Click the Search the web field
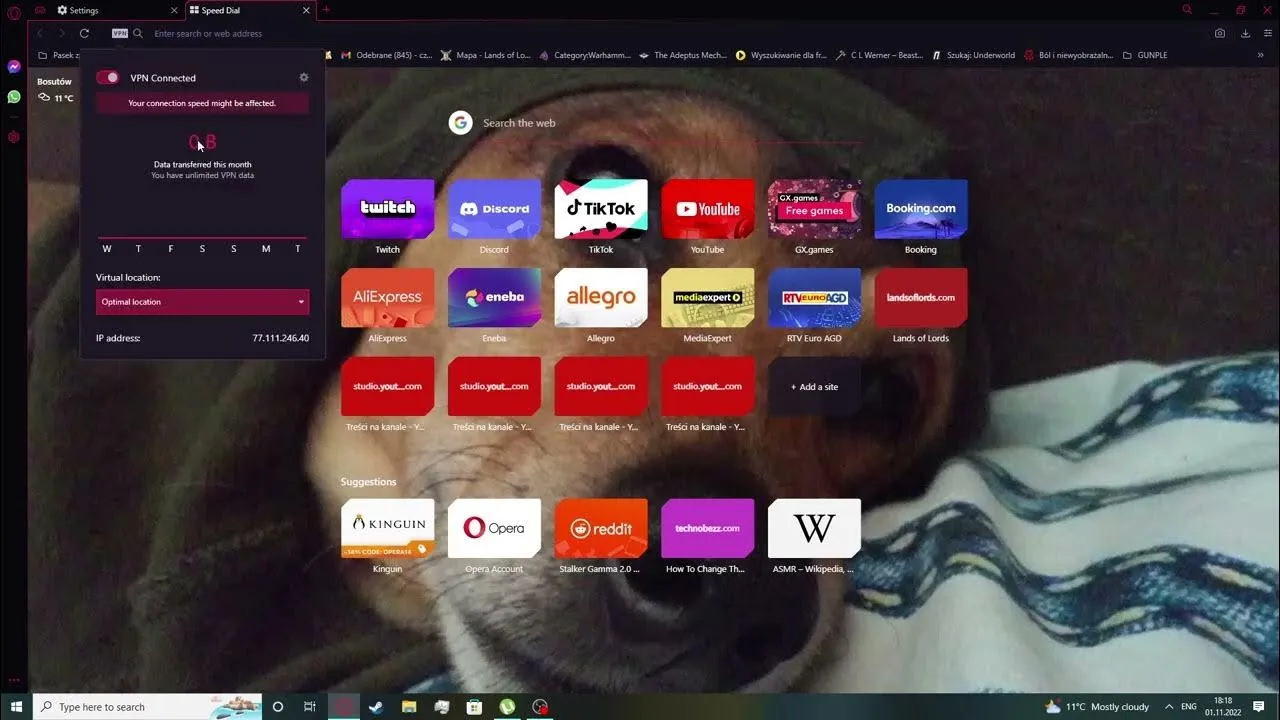 pos(550,122)
